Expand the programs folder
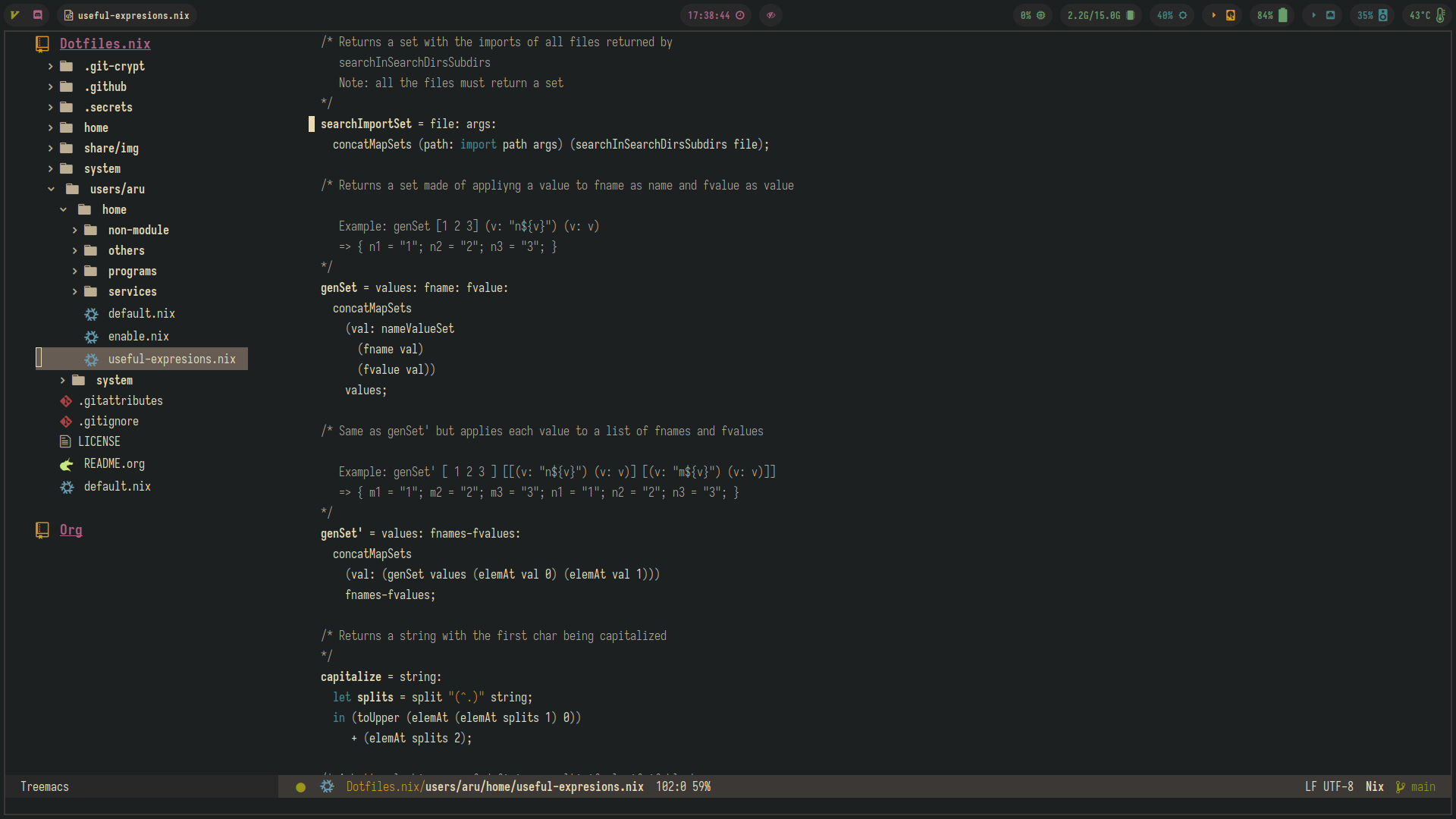Viewport: 1456px width, 819px height. [x=74, y=271]
